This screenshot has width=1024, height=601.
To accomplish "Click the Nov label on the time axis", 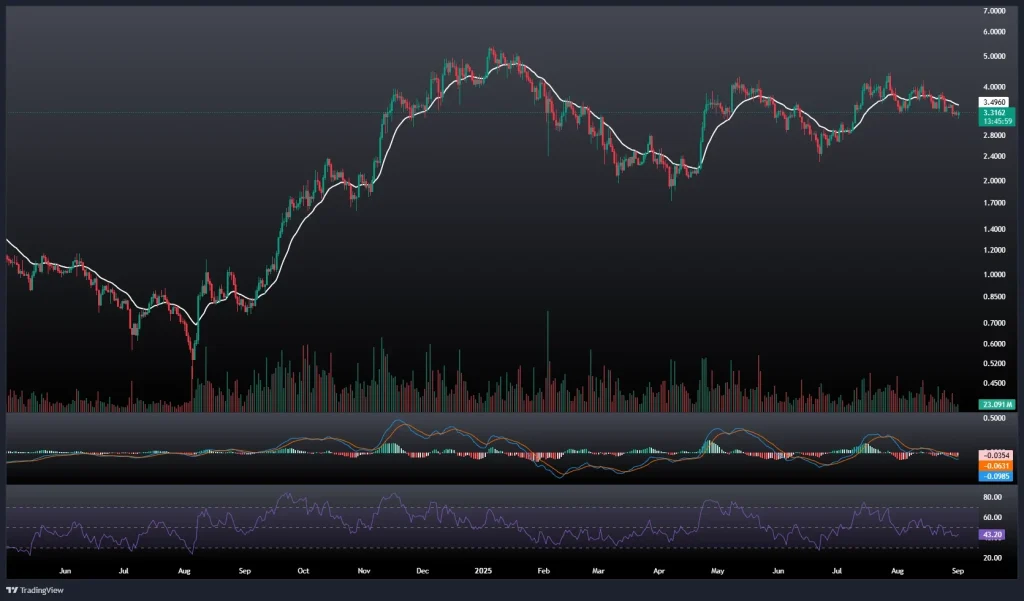I will pos(364,570).
